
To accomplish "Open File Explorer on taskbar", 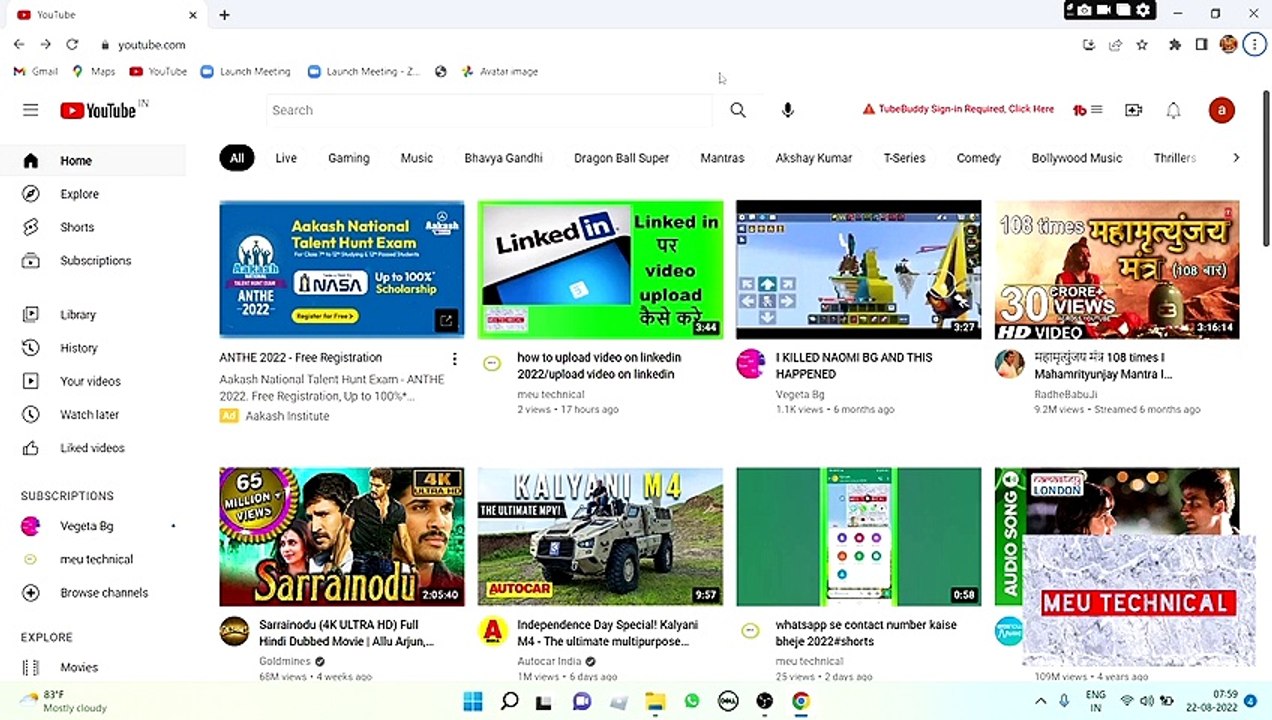I will 655,701.
